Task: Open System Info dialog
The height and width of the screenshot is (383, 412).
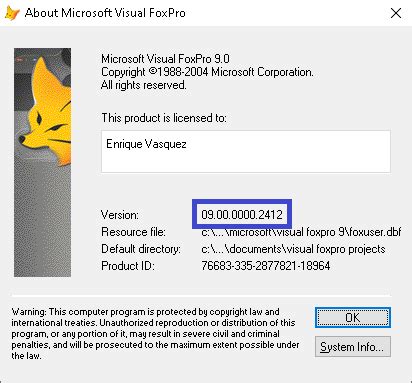Action: [x=353, y=347]
